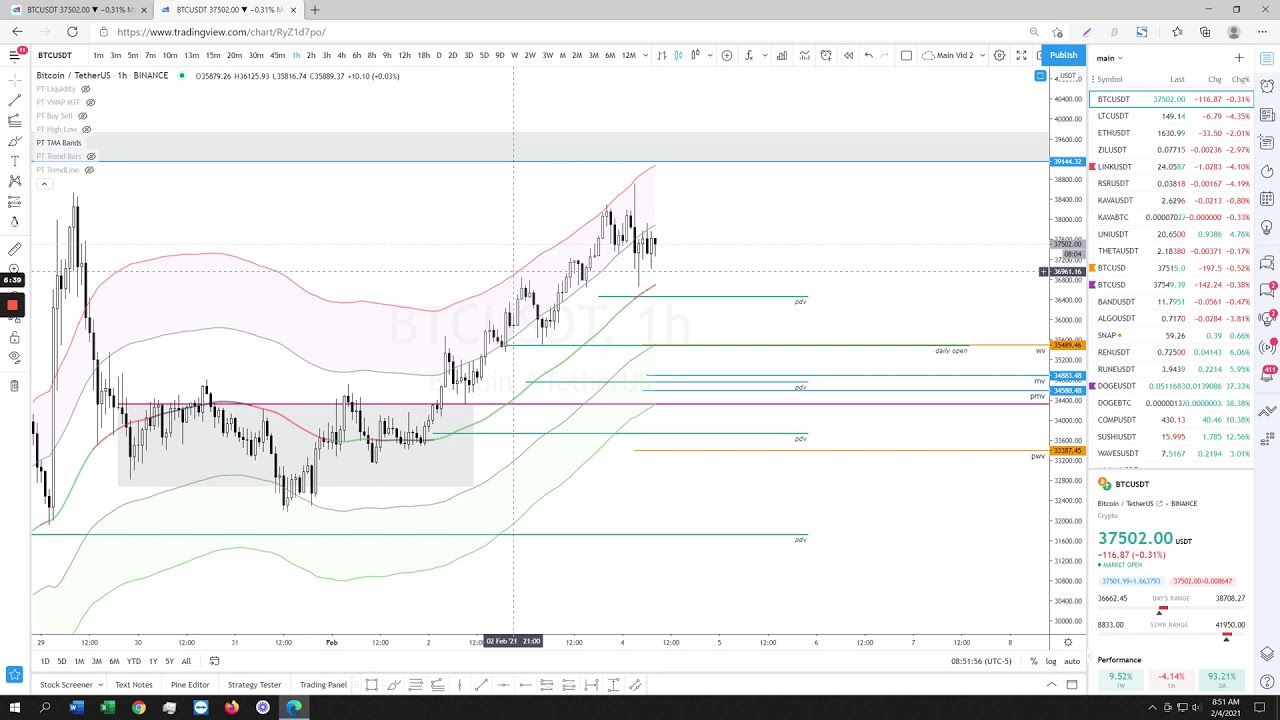This screenshot has width=1280, height=720.
Task: Open indicator templates dropdown arrow
Action: coord(765,55)
